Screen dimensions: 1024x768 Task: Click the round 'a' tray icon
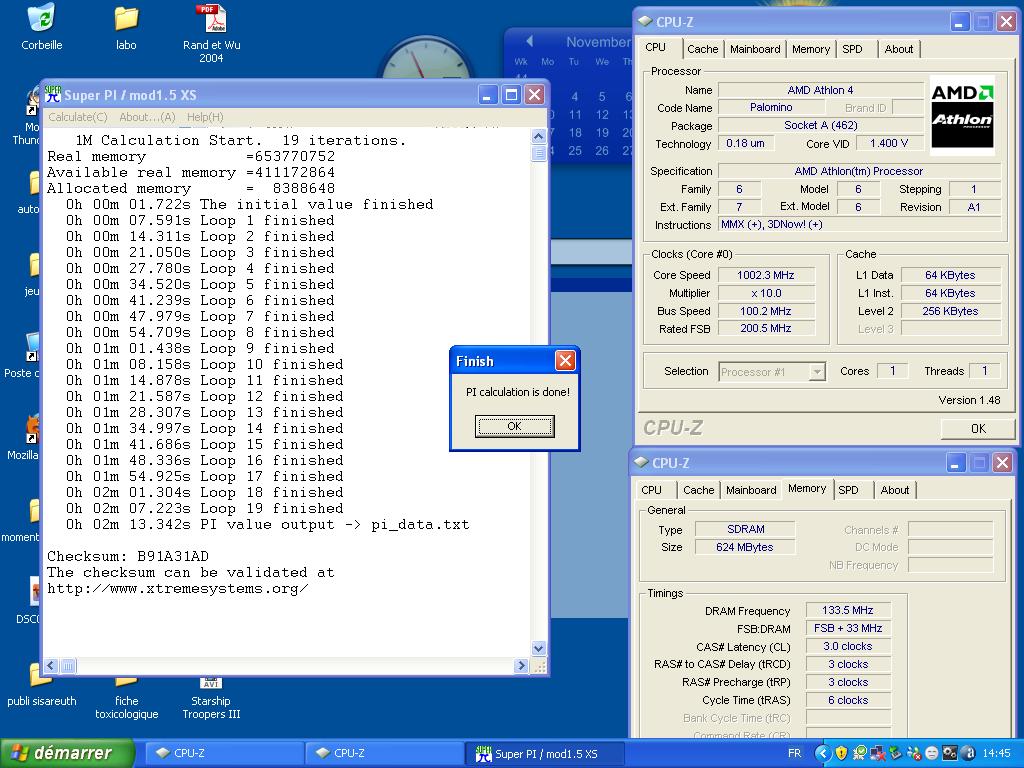(x=968, y=753)
